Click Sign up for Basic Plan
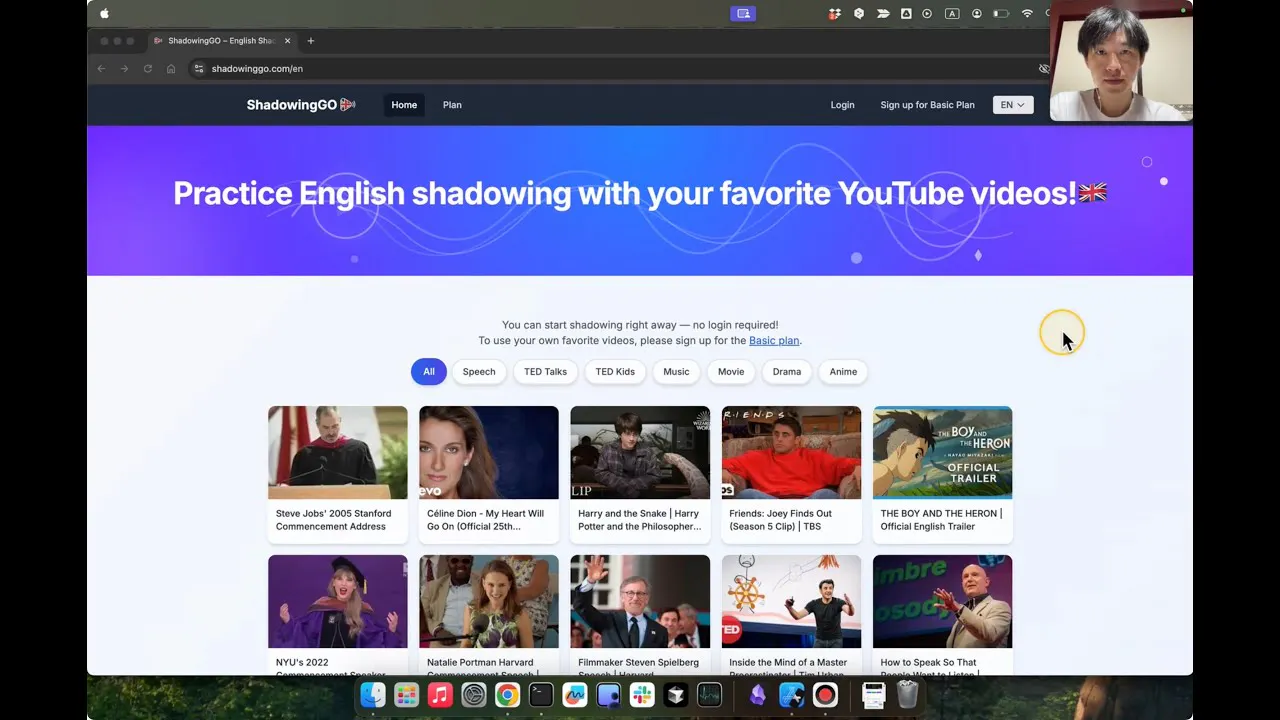This screenshot has height=720, width=1280. [x=927, y=105]
